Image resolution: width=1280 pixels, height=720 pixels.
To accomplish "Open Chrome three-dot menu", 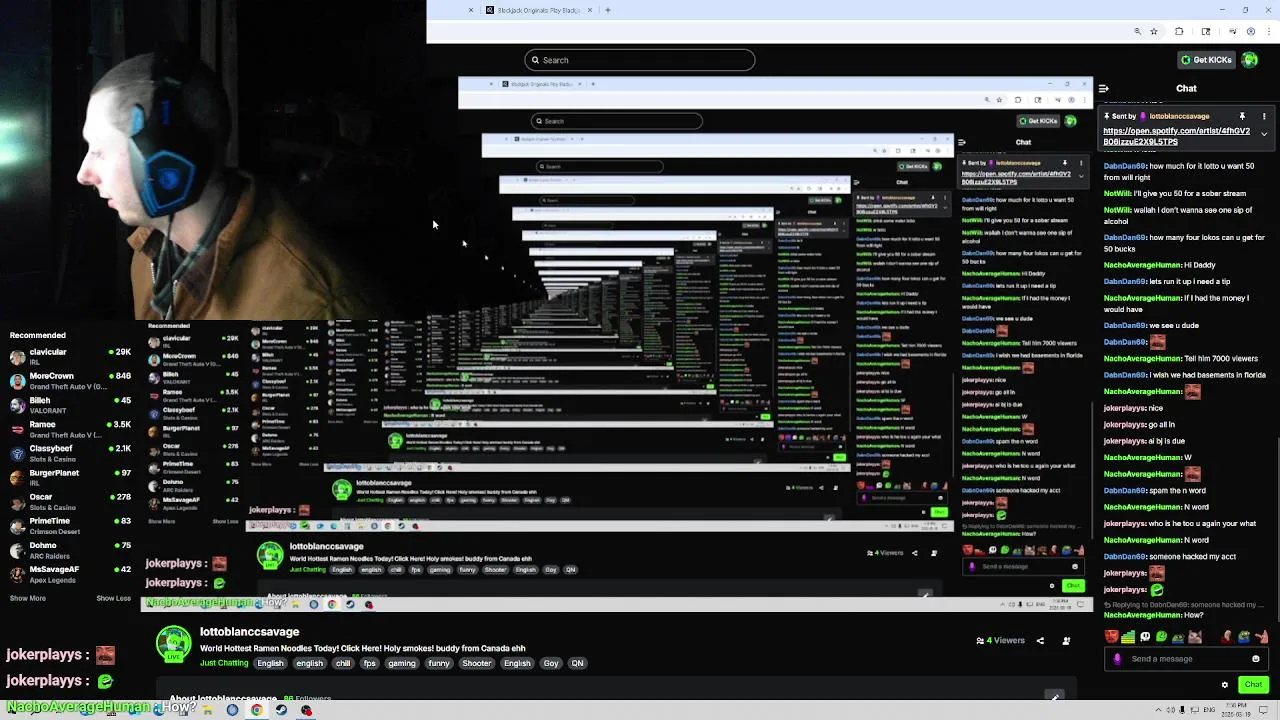I will pyautogui.click(x=1268, y=32).
